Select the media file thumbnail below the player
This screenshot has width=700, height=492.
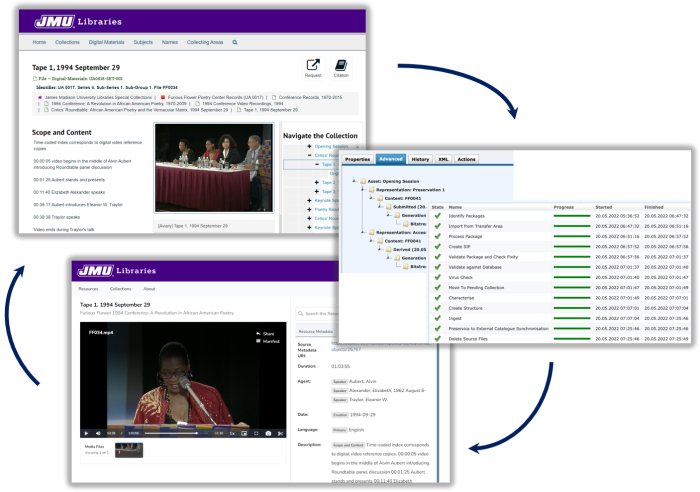[129, 450]
